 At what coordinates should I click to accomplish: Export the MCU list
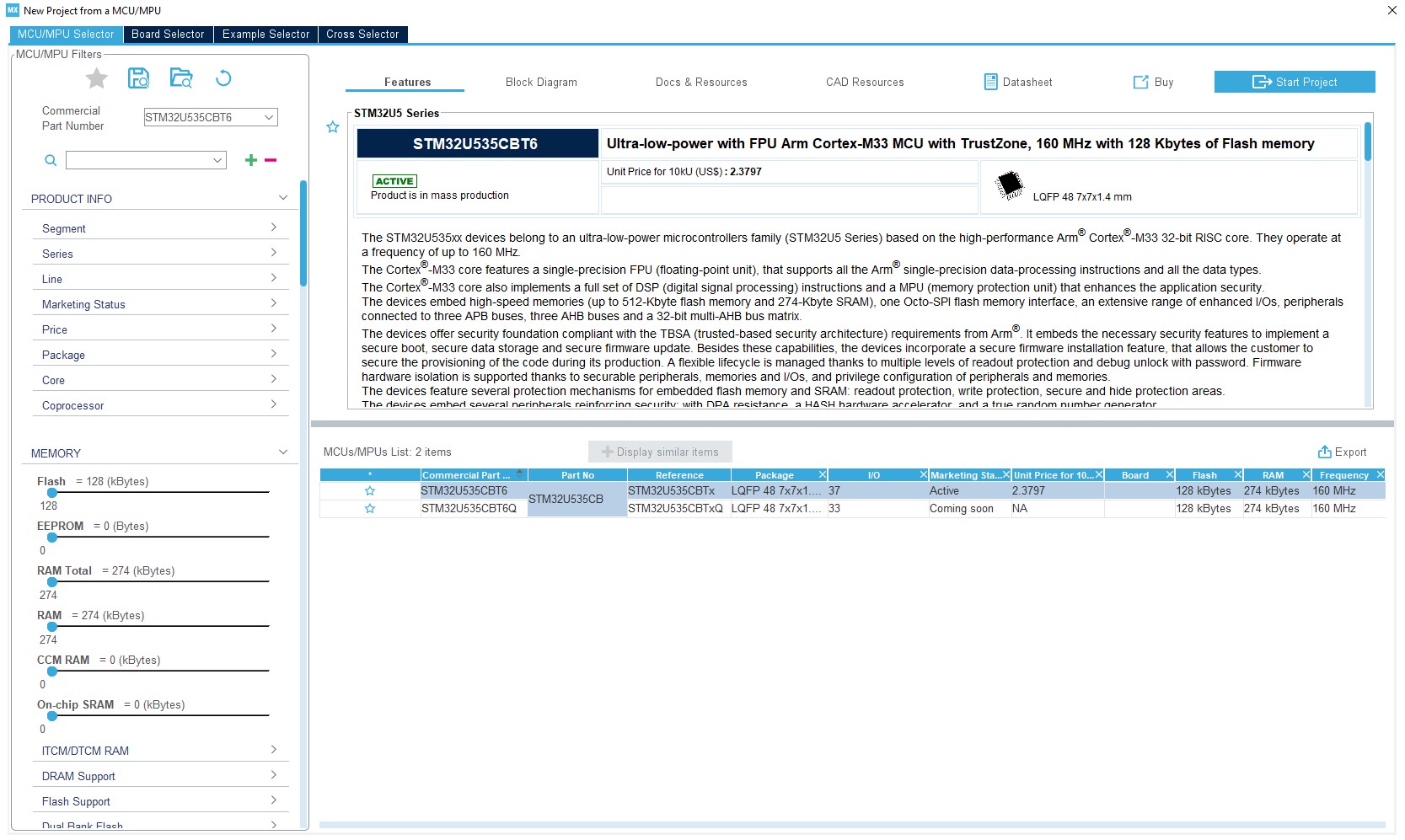click(1343, 452)
